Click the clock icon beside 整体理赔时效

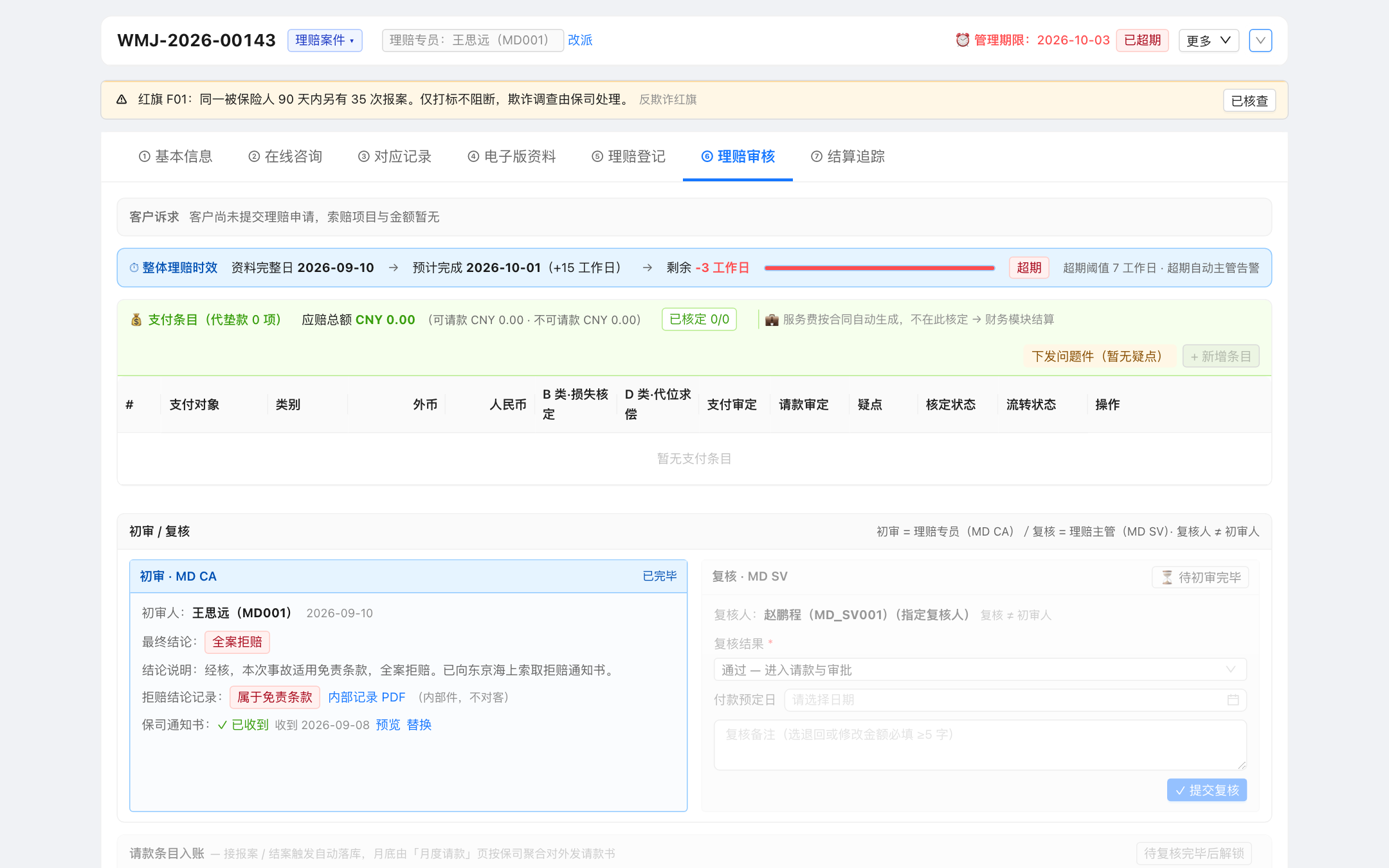[134, 267]
